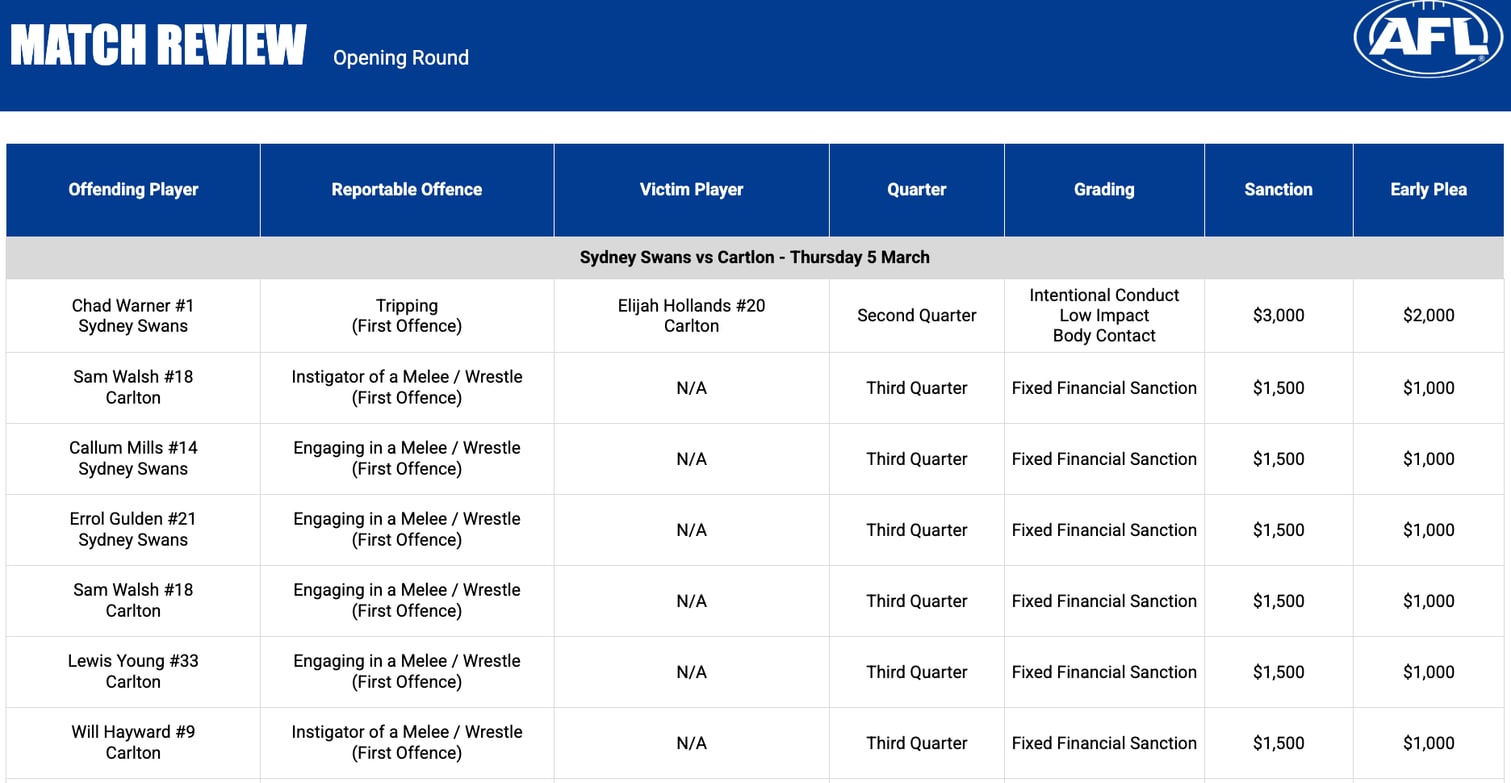Click the MATCH REVIEW title
1511x783 pixels.
pos(158,46)
